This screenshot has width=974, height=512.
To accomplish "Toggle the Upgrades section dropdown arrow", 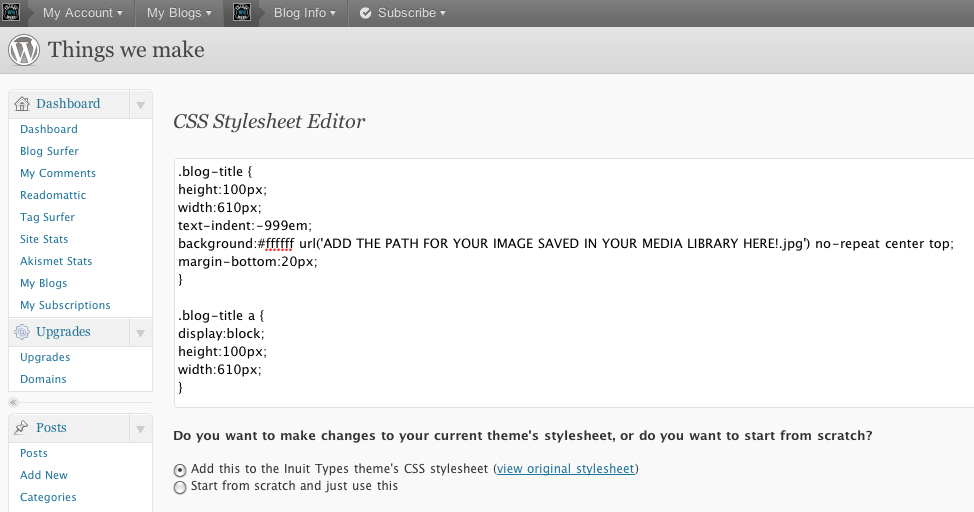I will pyautogui.click(x=140, y=333).
